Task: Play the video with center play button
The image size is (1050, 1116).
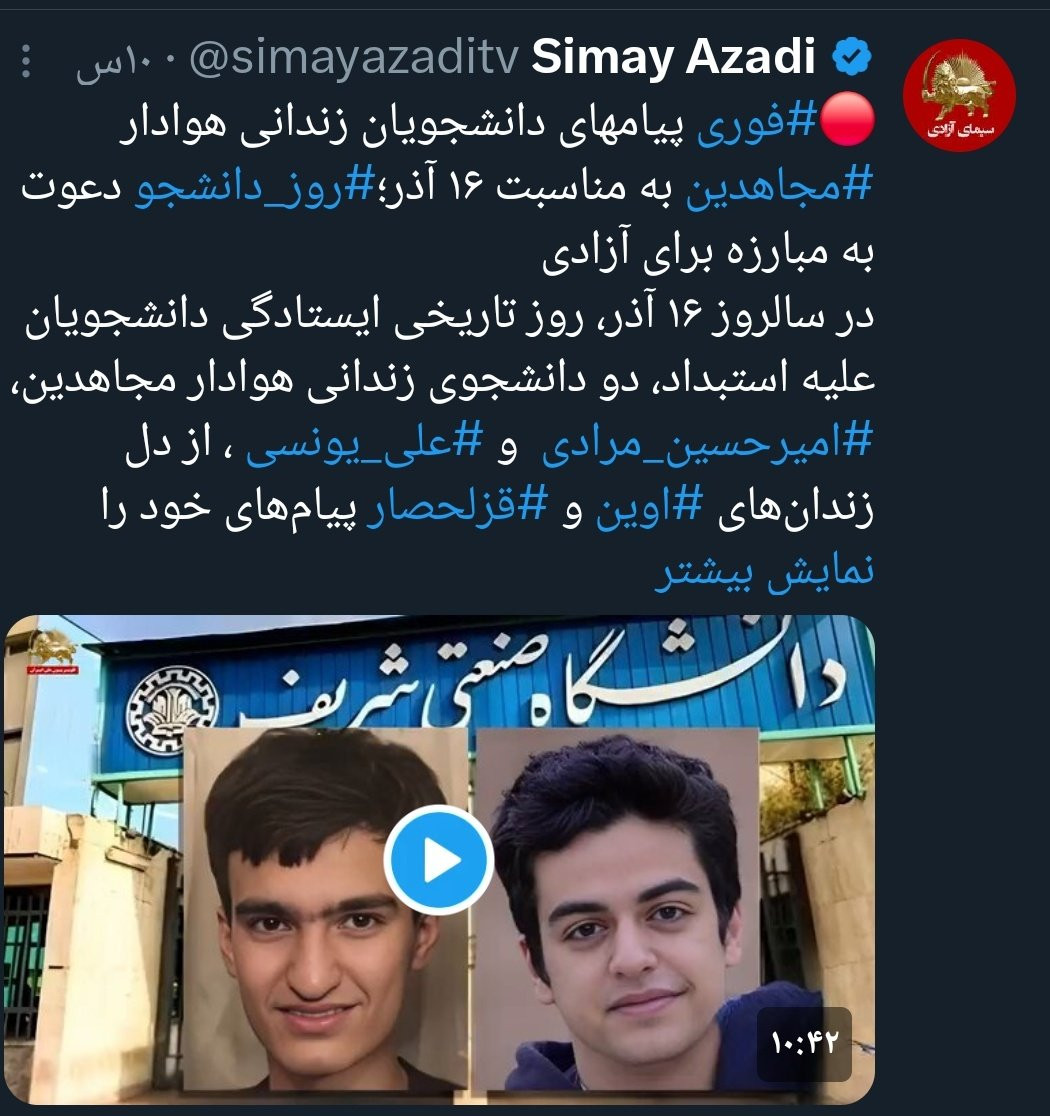Action: click(x=439, y=860)
